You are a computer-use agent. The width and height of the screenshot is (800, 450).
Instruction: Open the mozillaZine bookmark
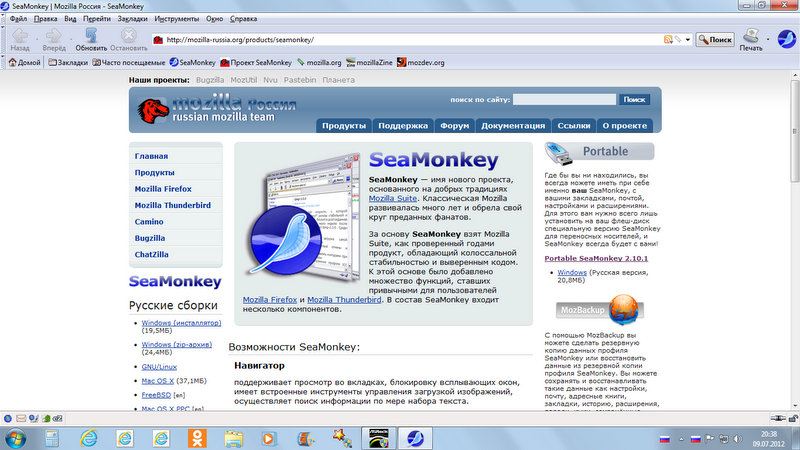click(x=369, y=62)
